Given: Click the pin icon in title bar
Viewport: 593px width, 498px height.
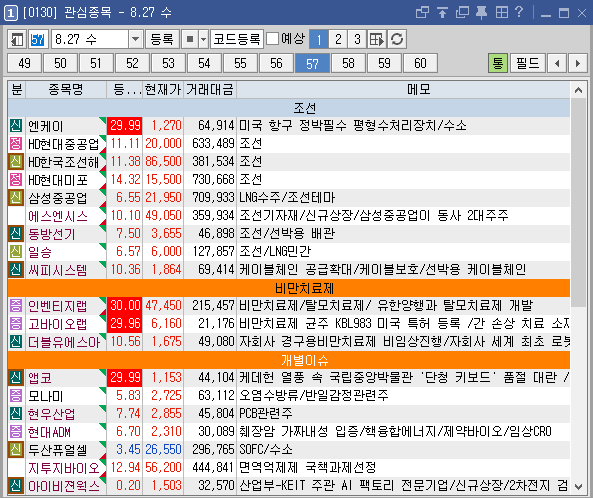Looking at the screenshot, I should 481,12.
